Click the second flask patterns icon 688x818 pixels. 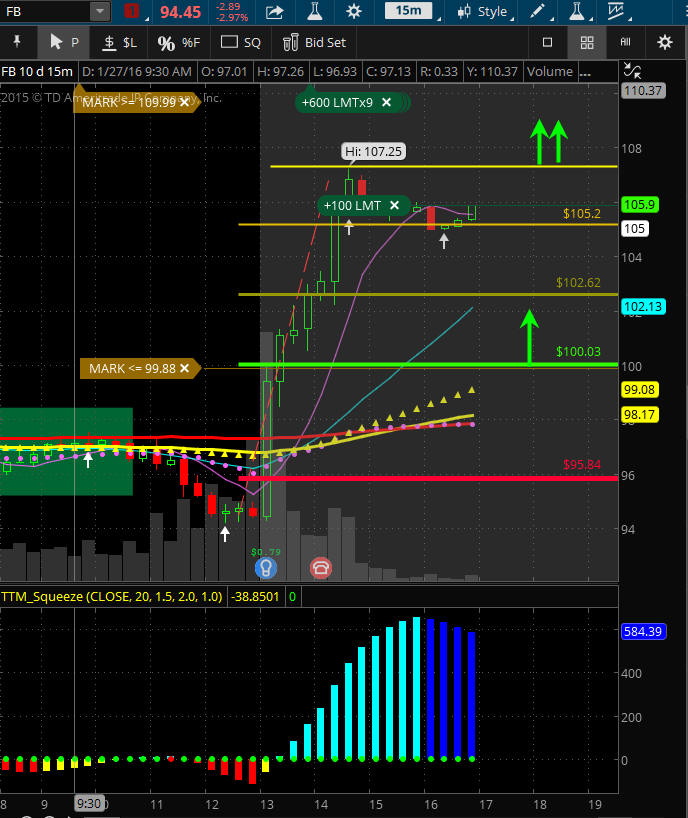tap(576, 11)
